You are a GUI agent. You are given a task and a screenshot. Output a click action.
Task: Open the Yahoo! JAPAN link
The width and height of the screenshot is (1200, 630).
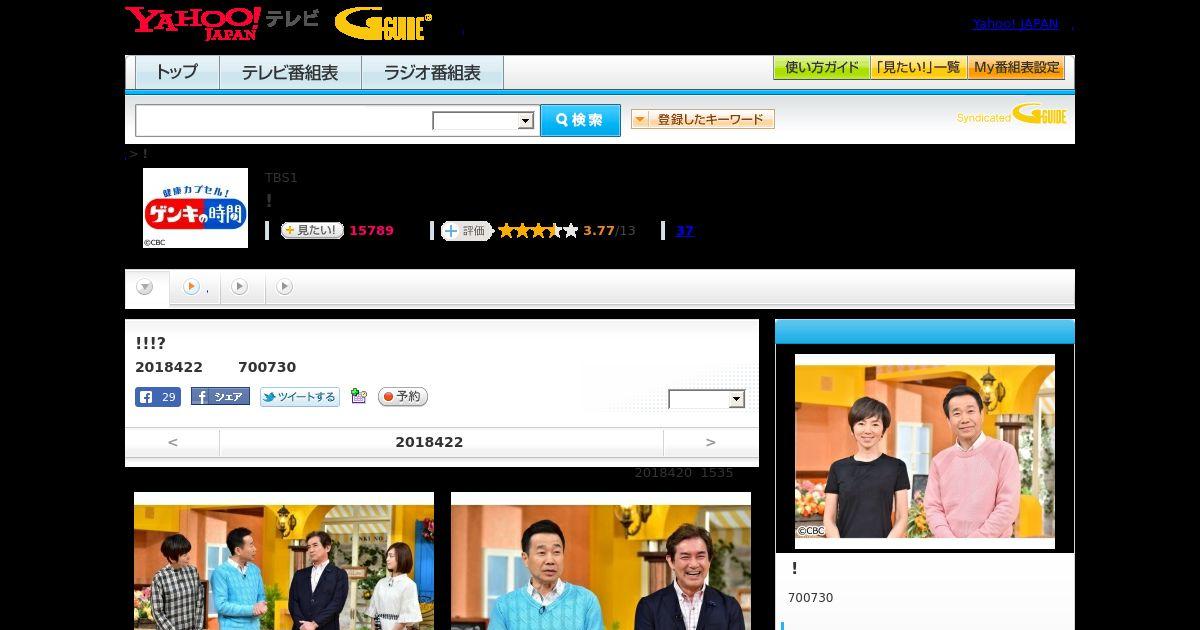(x=1015, y=24)
